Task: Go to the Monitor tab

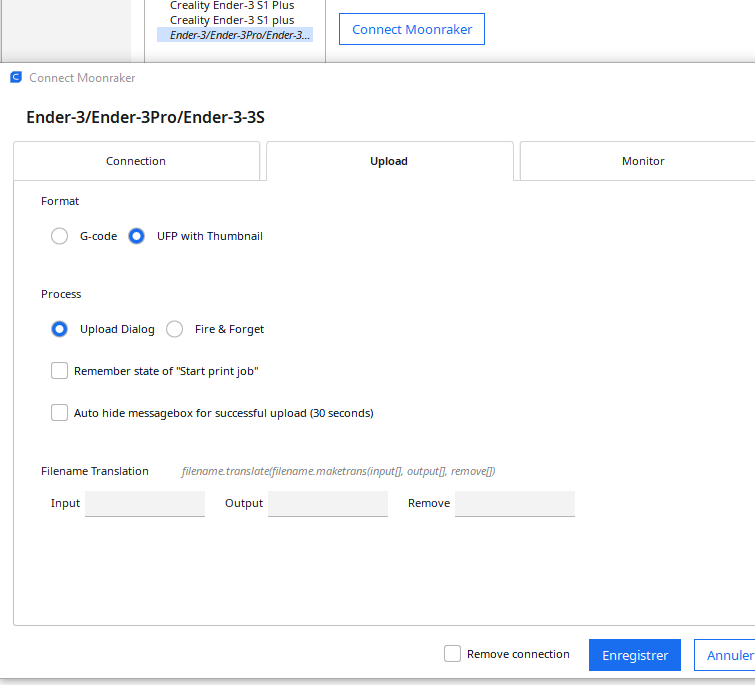Action: click(x=642, y=161)
